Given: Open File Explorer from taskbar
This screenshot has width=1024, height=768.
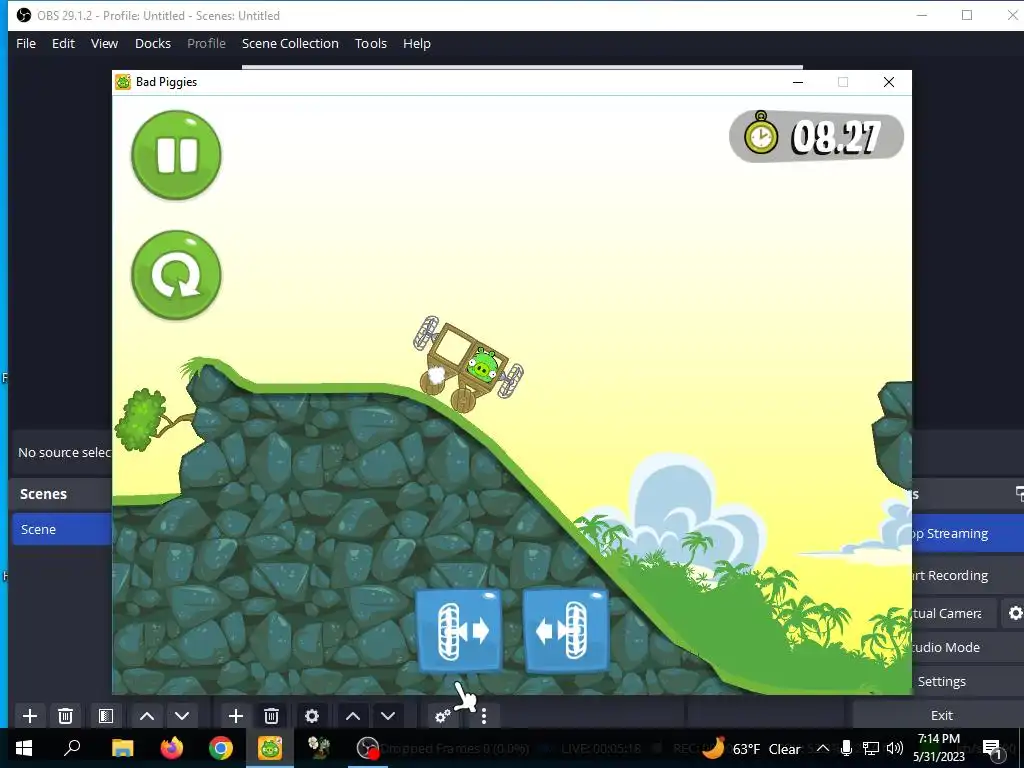Looking at the screenshot, I should [x=122, y=748].
